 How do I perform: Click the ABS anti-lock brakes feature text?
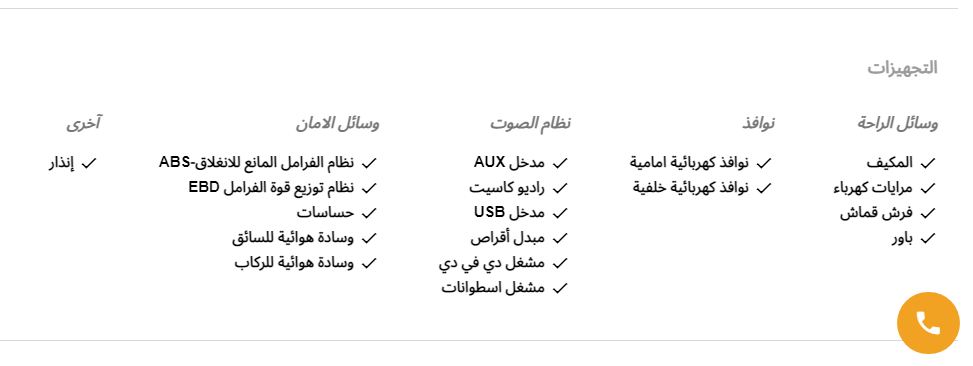(x=256, y=163)
